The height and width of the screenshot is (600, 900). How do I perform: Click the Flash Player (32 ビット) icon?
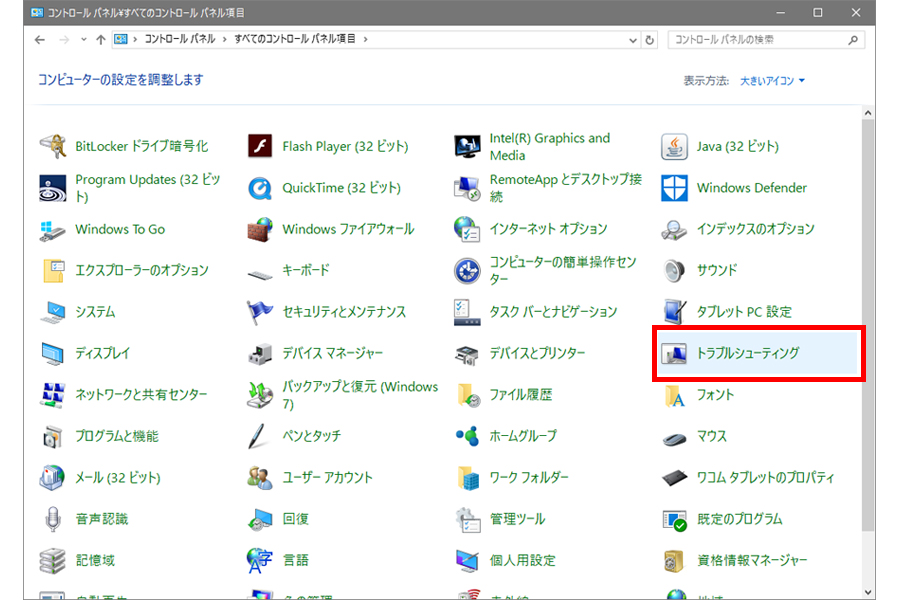tap(260, 146)
